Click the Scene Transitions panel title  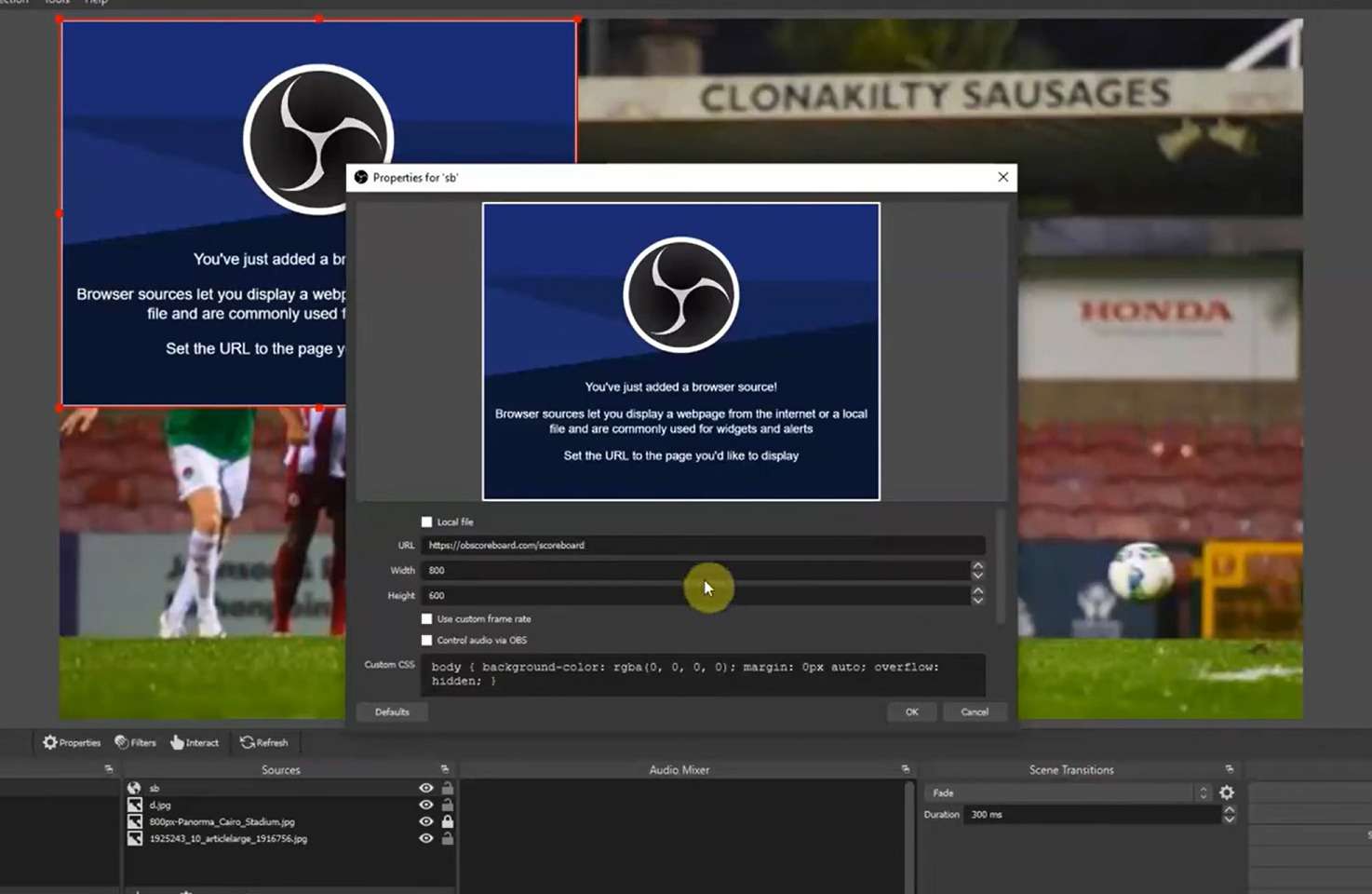coord(1071,769)
